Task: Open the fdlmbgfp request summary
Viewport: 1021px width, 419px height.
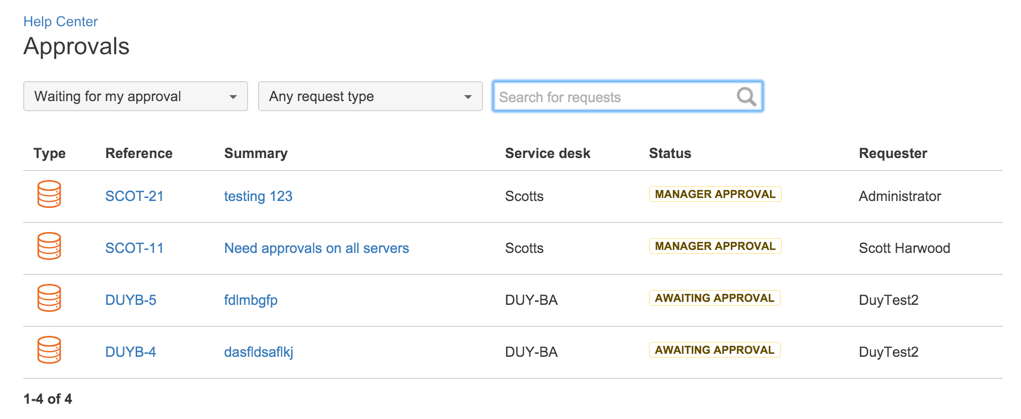Action: pyautogui.click(x=251, y=300)
